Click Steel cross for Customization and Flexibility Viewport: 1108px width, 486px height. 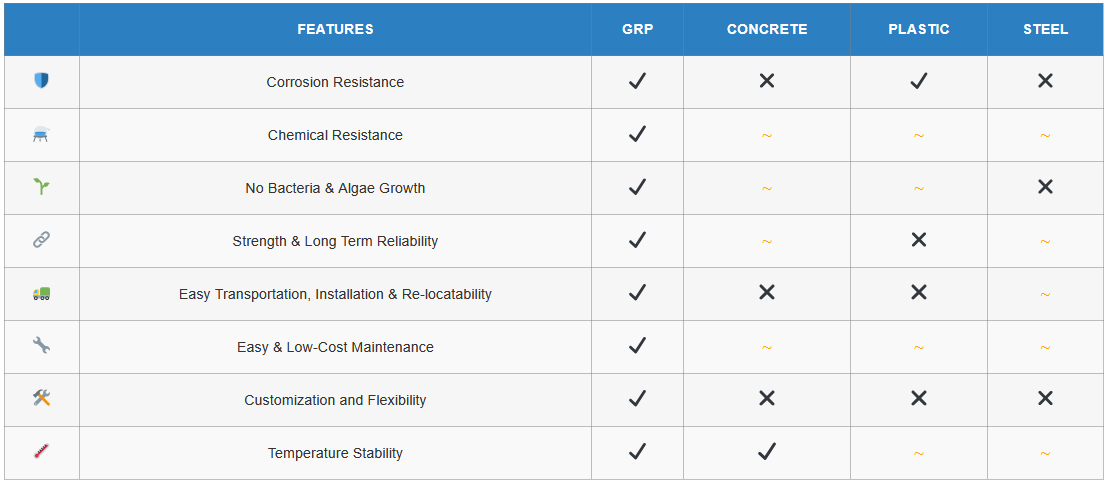[1045, 399]
